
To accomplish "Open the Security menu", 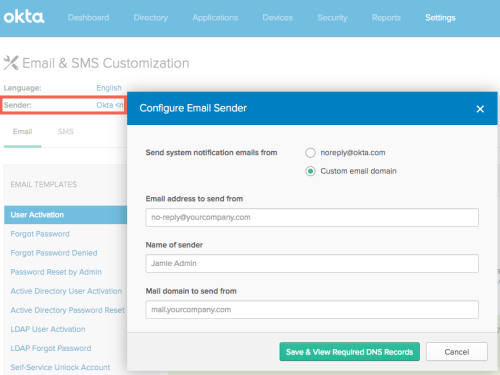I will (332, 18).
